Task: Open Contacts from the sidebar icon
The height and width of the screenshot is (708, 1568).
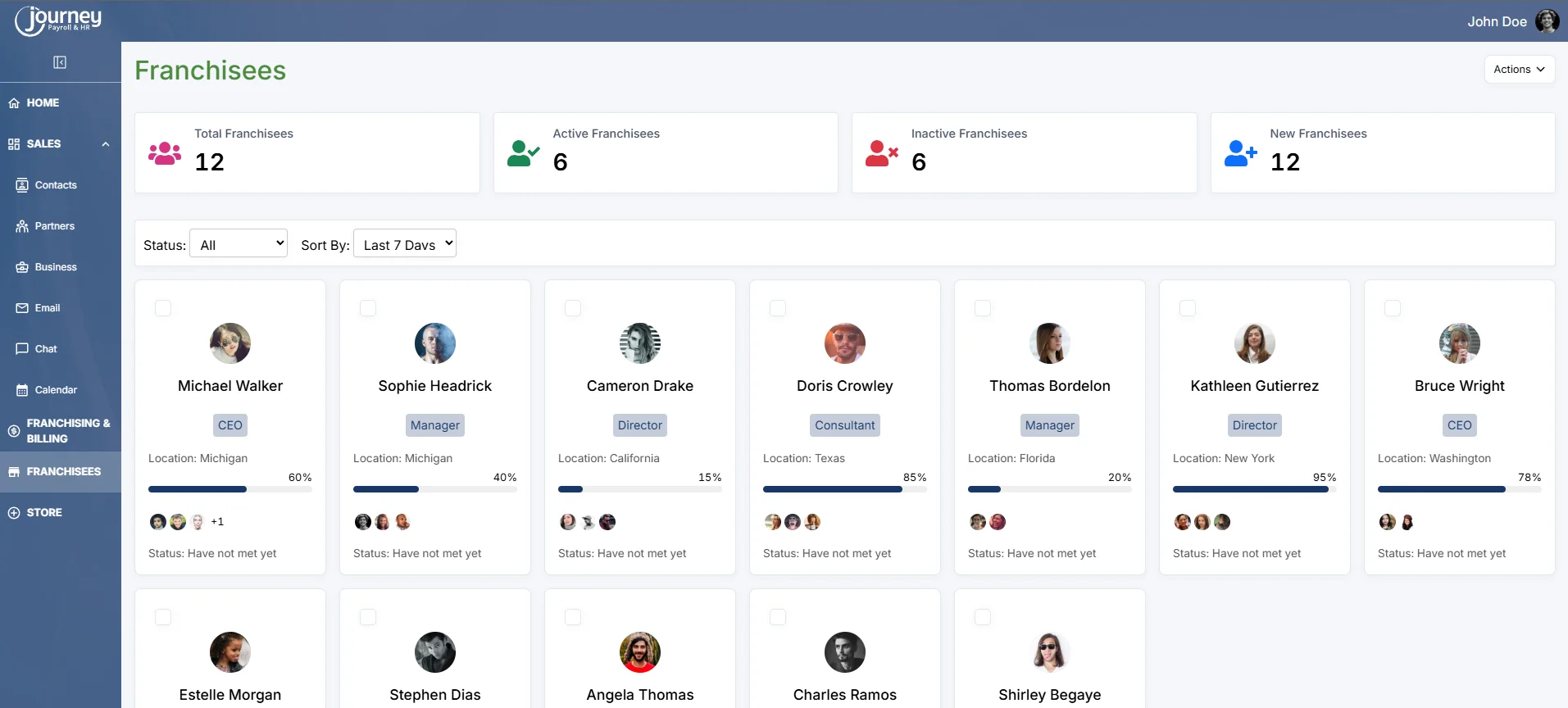Action: pos(22,185)
